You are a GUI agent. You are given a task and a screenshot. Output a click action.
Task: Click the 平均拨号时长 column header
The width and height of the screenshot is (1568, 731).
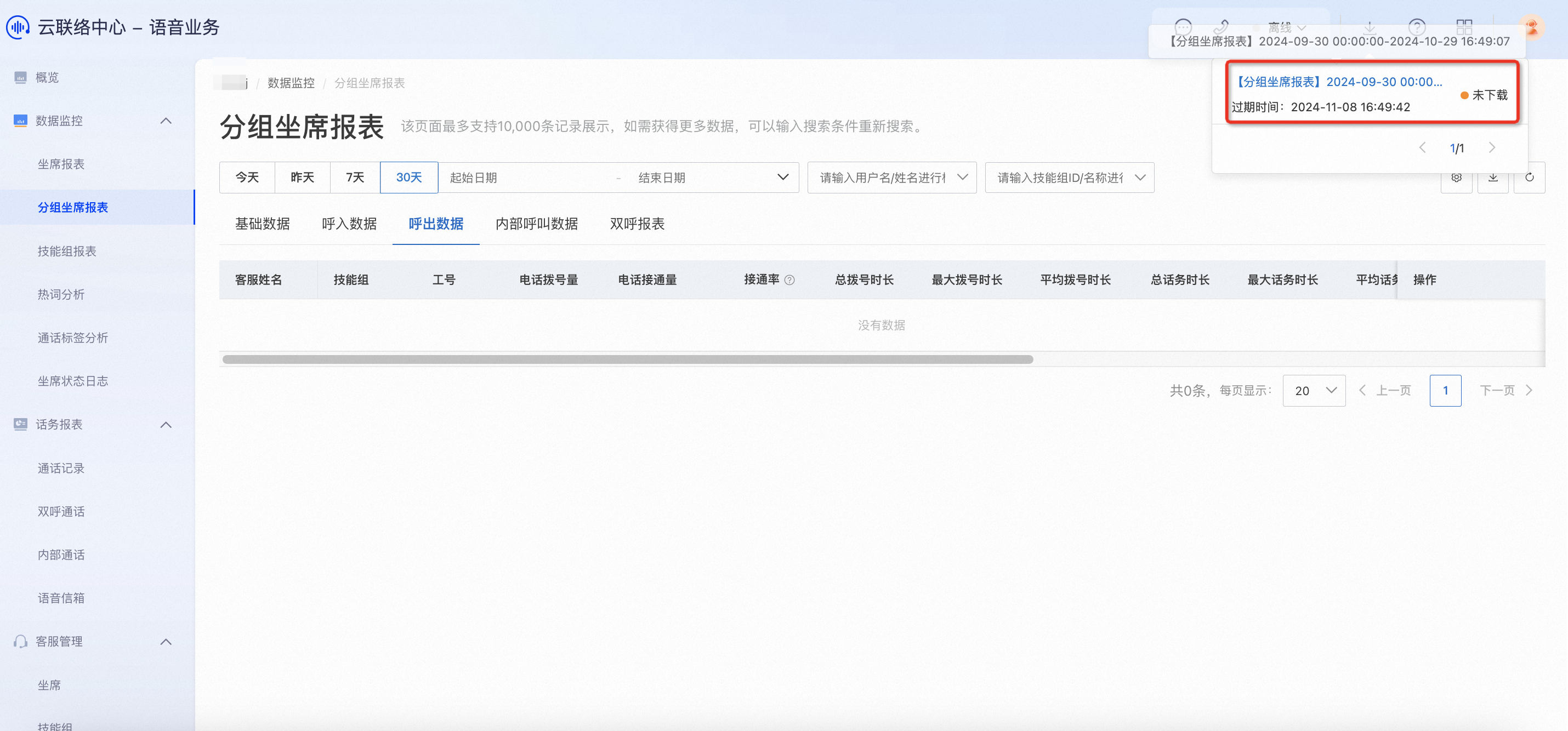pyautogui.click(x=1075, y=280)
